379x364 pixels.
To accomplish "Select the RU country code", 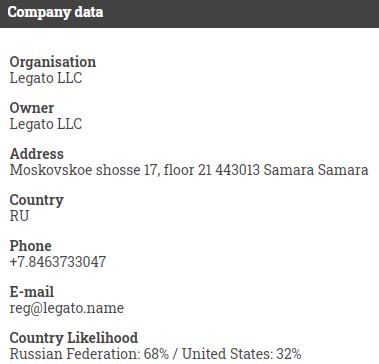I will tap(19, 216).
